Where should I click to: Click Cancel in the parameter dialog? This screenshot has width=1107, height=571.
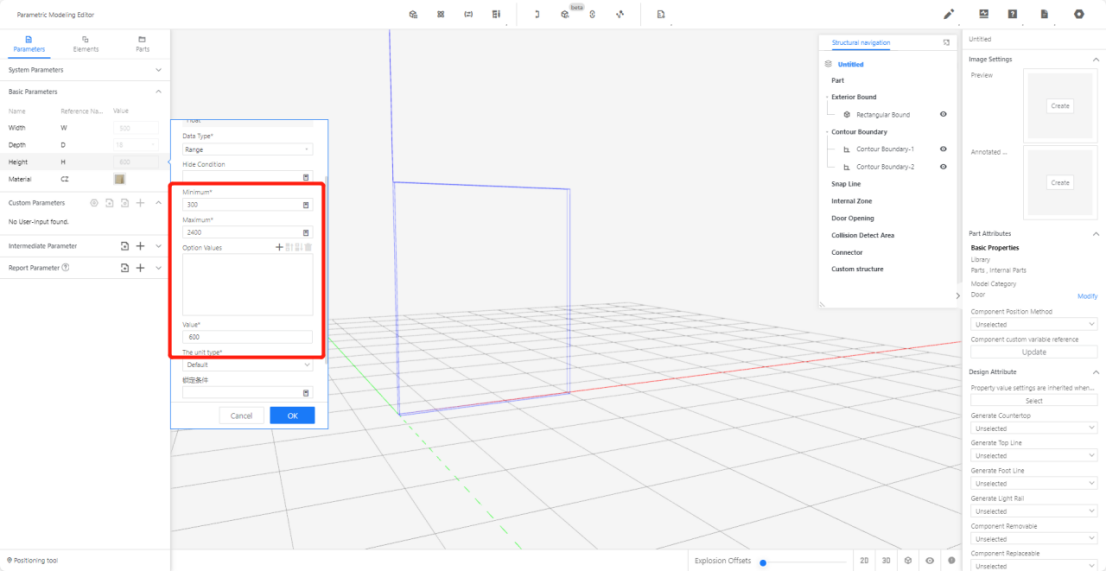pos(241,416)
